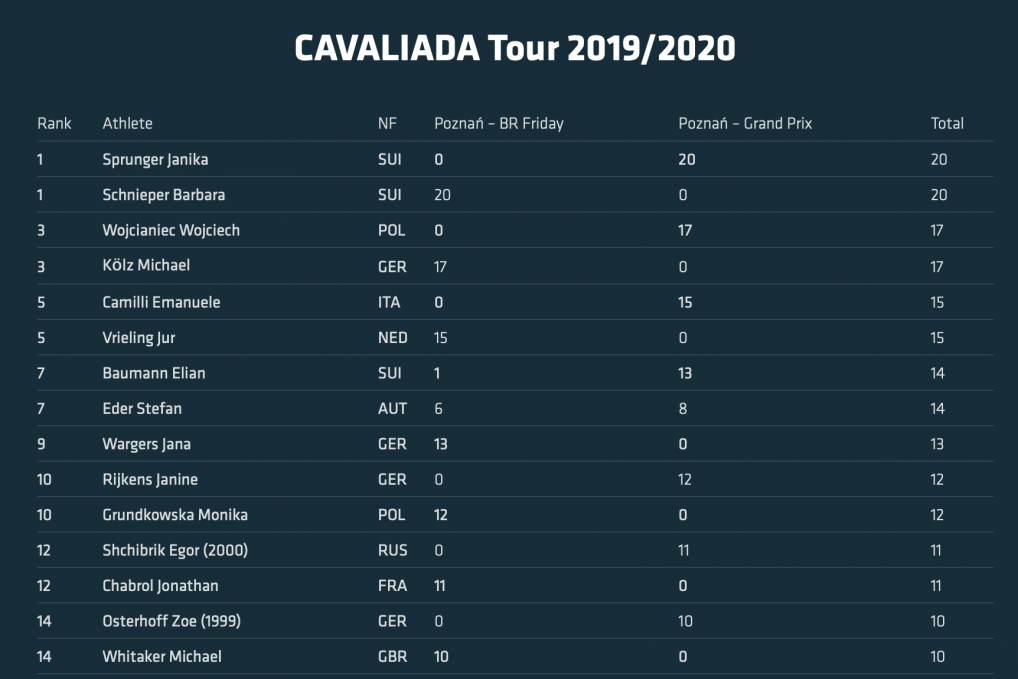Click the Poznań – Grand Prix header

745,123
